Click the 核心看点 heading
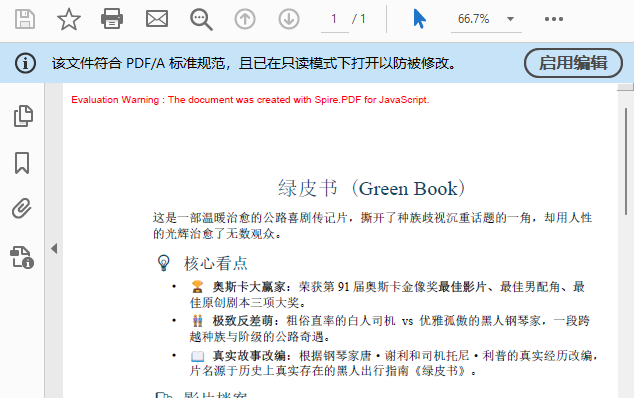The image size is (634, 398). [216, 263]
